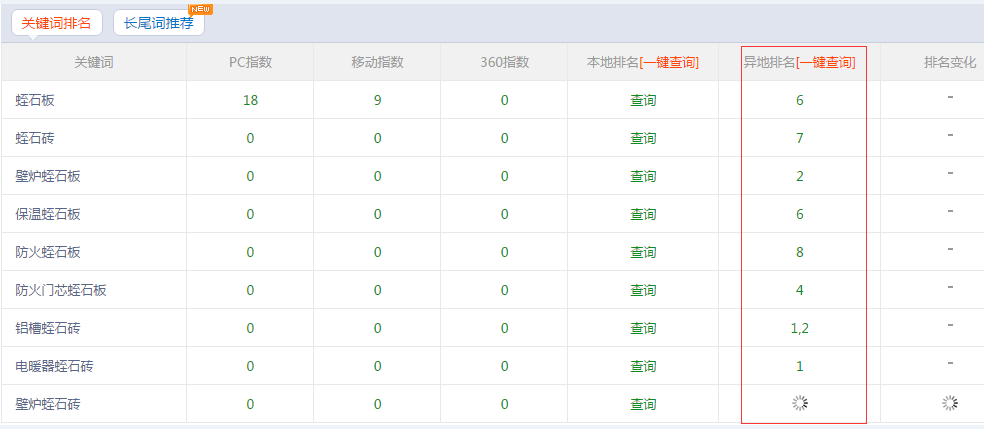Click PC指数 value 18 for 蛭石板

[x=250, y=100]
